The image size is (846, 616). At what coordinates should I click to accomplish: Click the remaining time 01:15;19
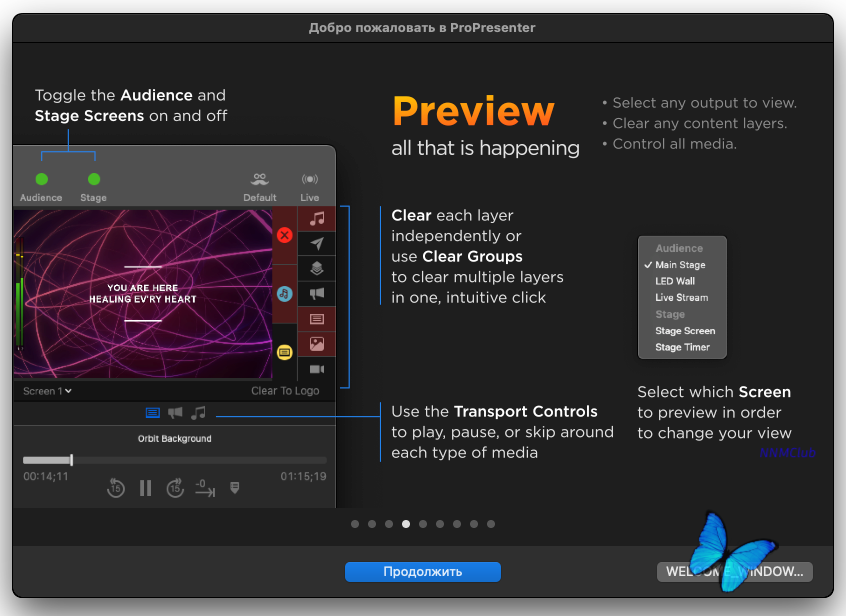303,476
